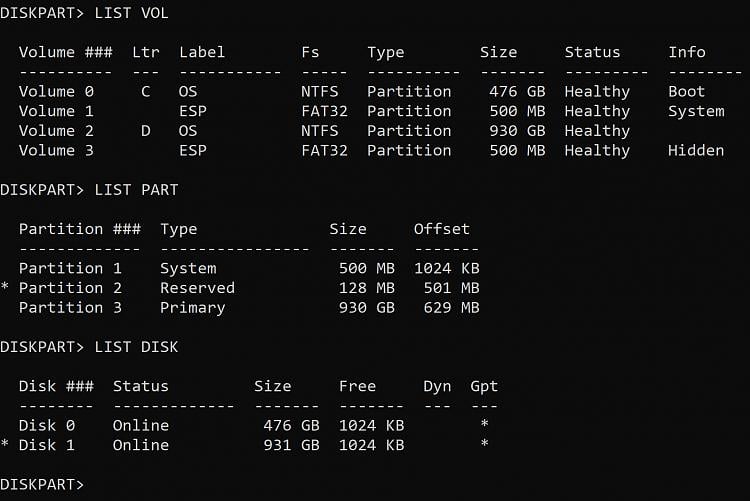Viewport: 750px width, 501px height.
Task: Click the Reserved partition type
Action: click(197, 288)
